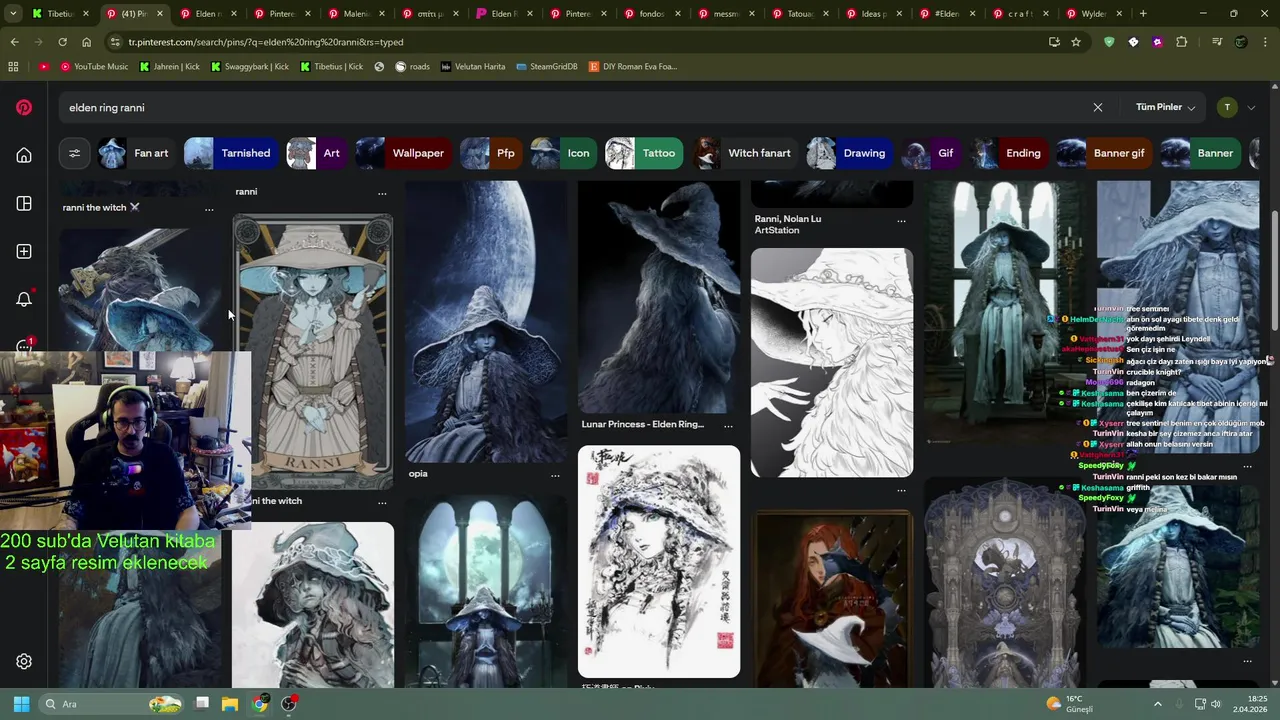The width and height of the screenshot is (1280, 720).
Task: Filter results by 'Tattoo' chip
Action: [645, 153]
